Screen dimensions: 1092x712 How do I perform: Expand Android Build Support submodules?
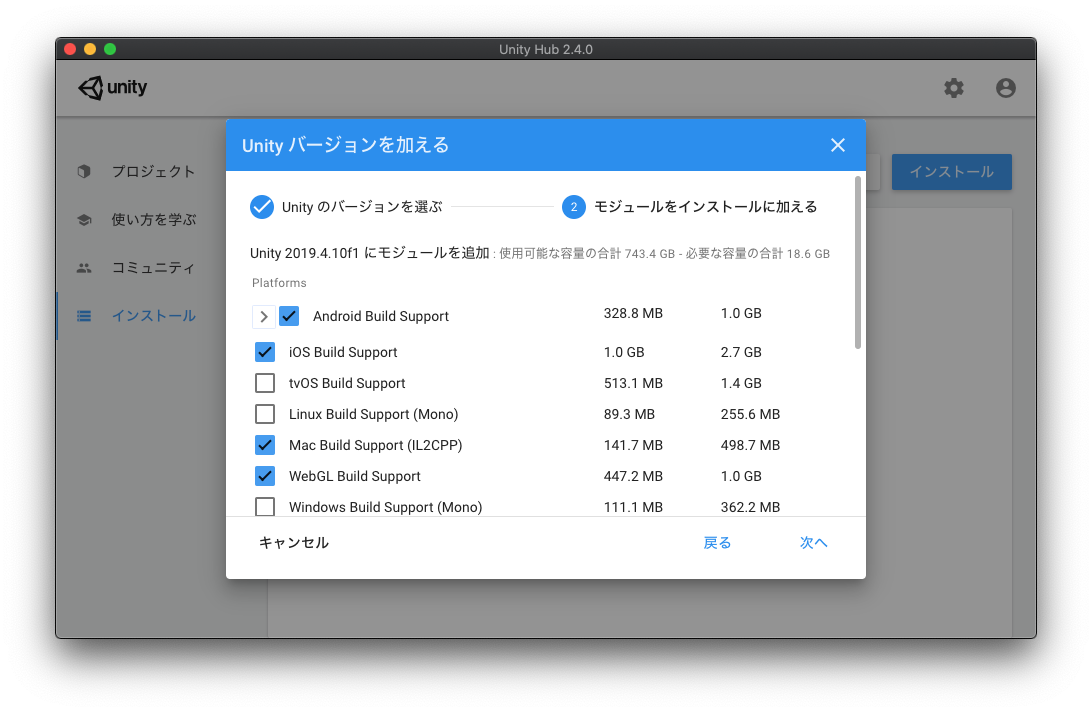(263, 316)
